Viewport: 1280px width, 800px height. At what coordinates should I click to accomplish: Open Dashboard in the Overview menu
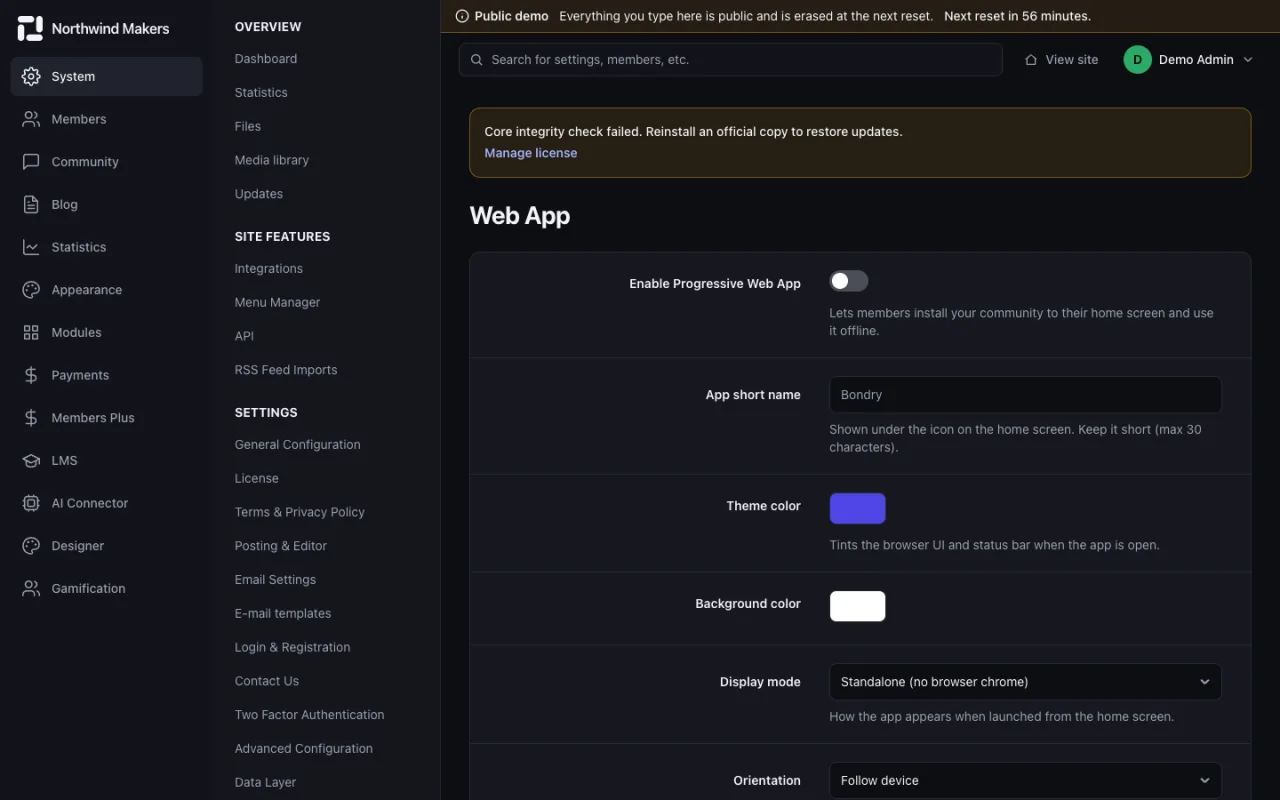tap(266, 59)
